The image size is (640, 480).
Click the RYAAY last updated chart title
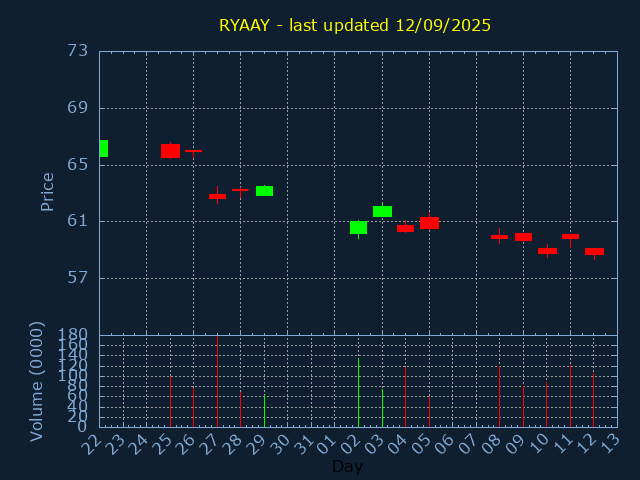(355, 25)
